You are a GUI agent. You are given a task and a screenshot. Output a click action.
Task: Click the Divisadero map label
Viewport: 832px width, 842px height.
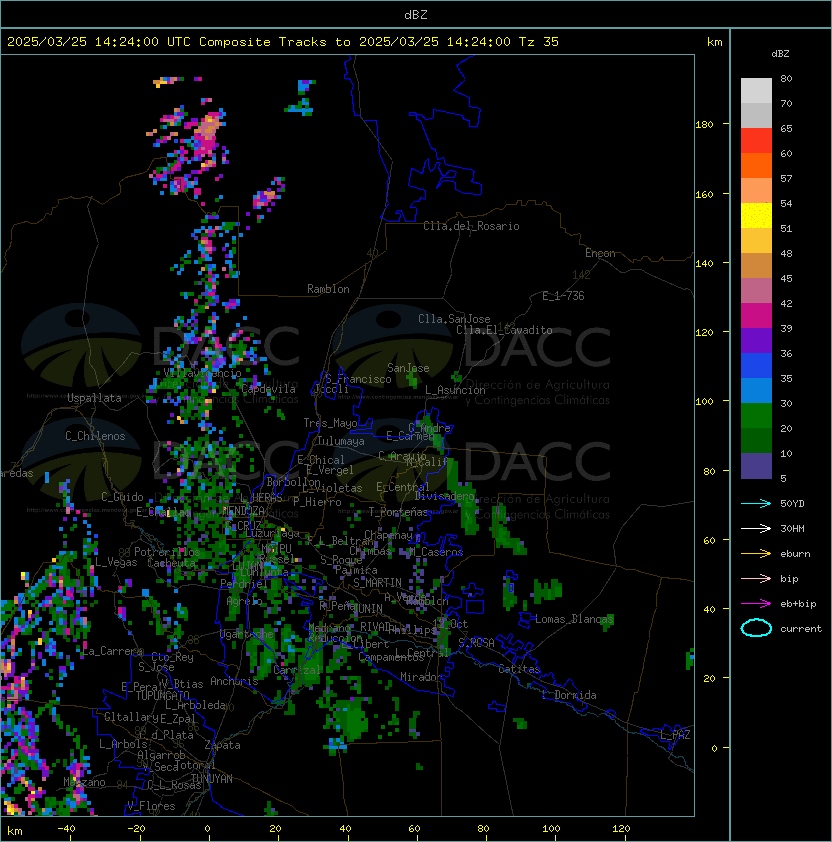pos(445,496)
